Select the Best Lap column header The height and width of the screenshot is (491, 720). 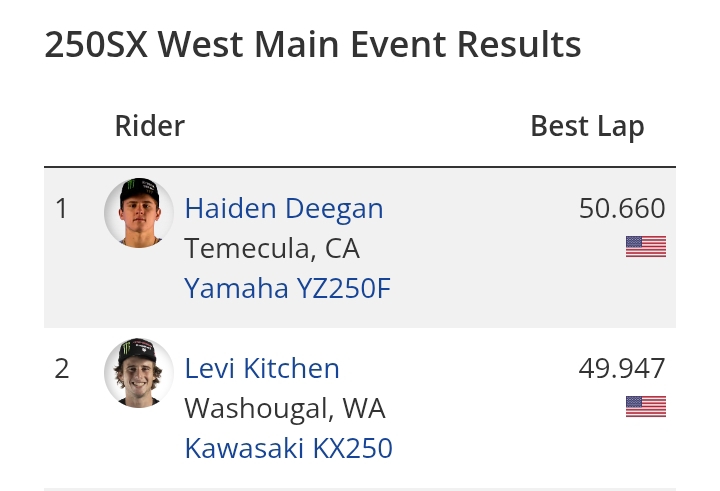point(587,126)
